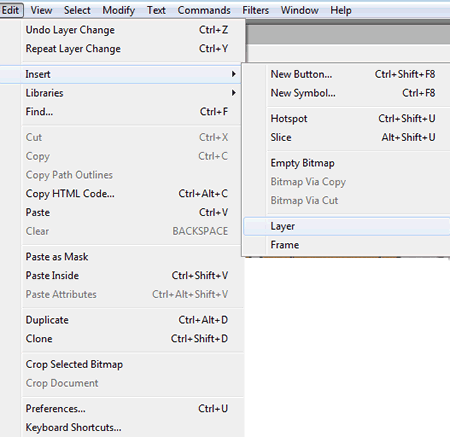This screenshot has width=450, height=437.
Task: Choose Frame from the Insert submenu
Action: pyautogui.click(x=347, y=245)
